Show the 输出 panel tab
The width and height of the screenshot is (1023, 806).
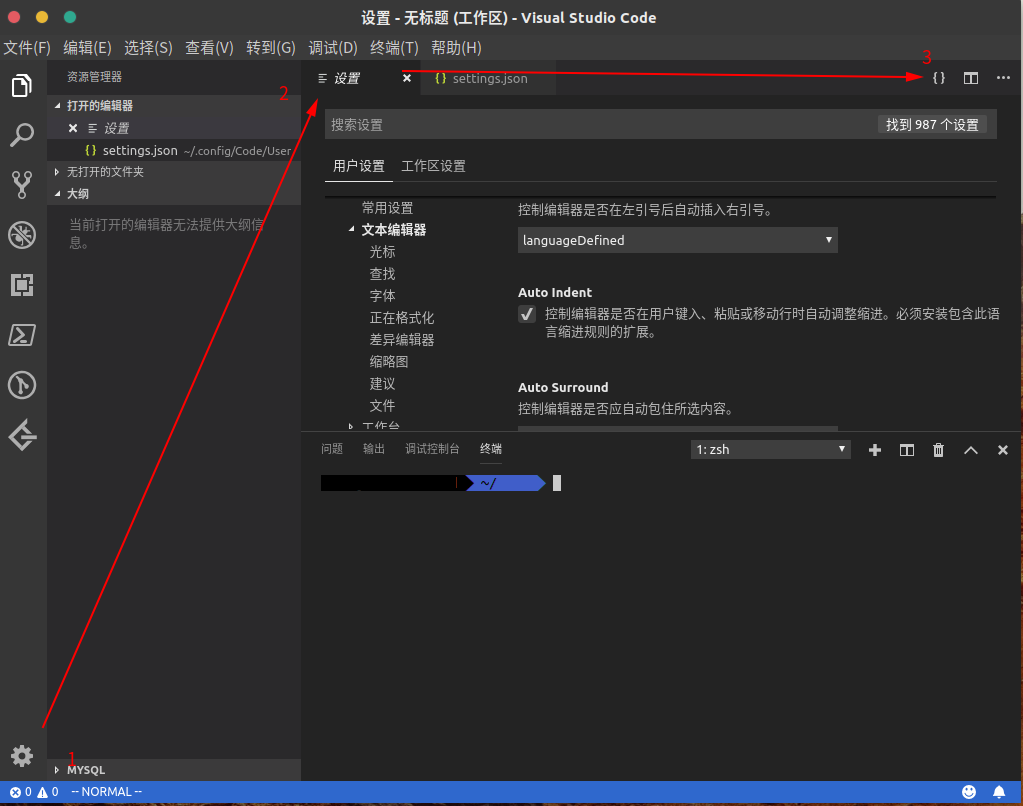(x=374, y=449)
